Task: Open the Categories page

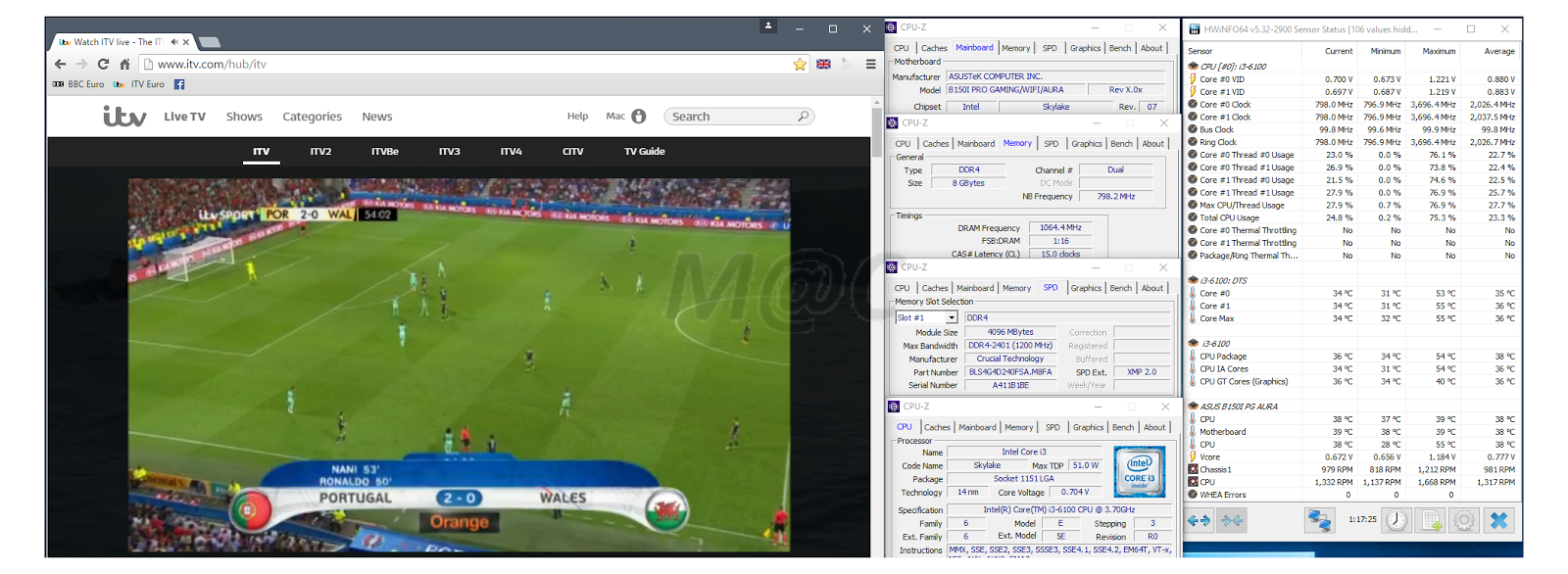Action: [313, 117]
